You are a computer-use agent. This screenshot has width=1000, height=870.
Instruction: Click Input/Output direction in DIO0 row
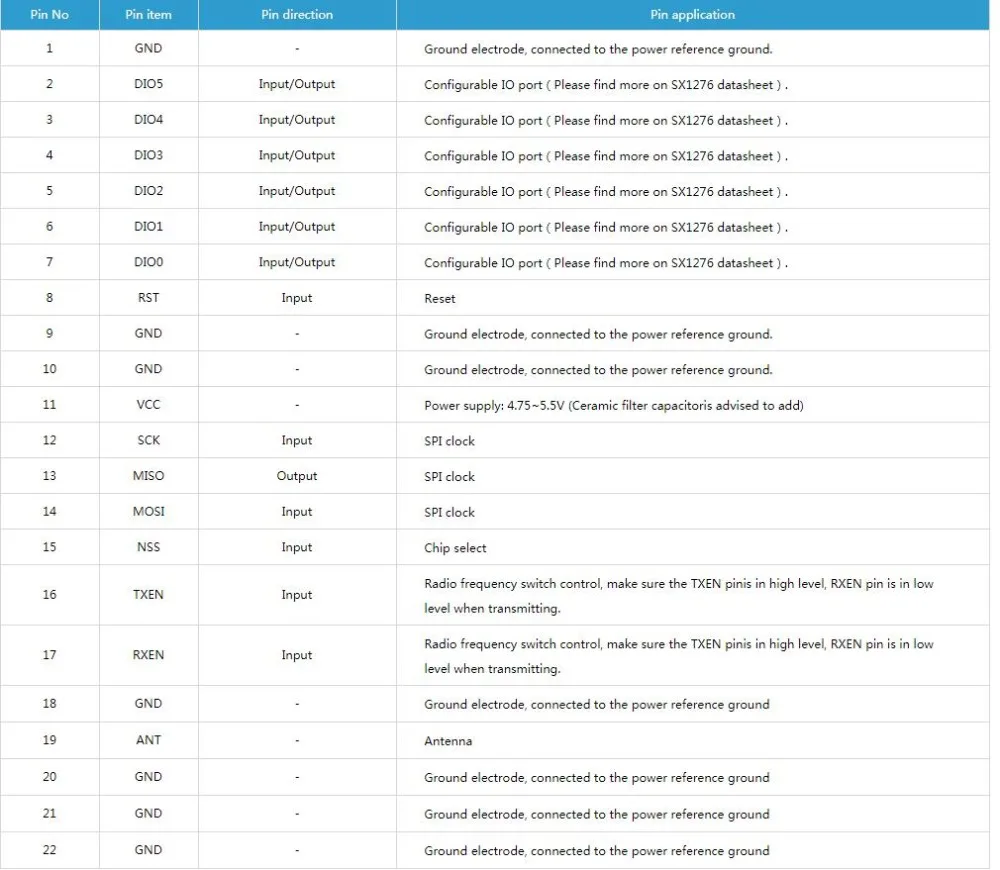[297, 262]
